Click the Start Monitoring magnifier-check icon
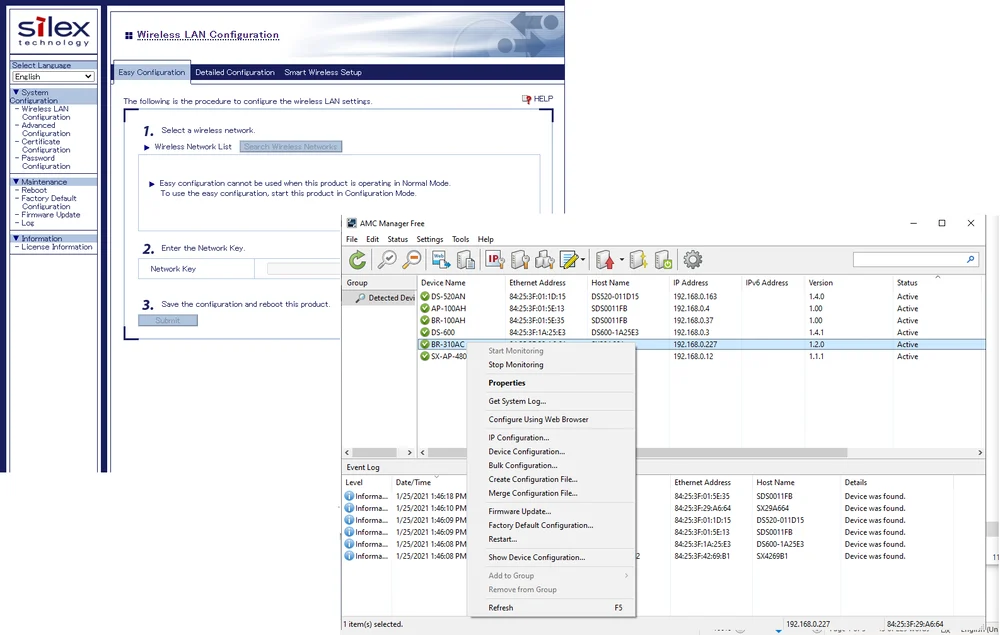The height and width of the screenshot is (635, 1000). click(x=386, y=260)
